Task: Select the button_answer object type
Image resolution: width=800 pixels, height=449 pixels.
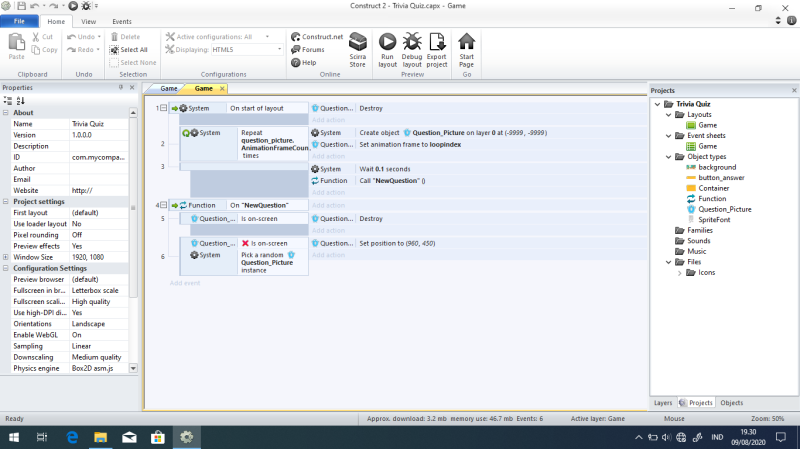Action: pos(721,178)
